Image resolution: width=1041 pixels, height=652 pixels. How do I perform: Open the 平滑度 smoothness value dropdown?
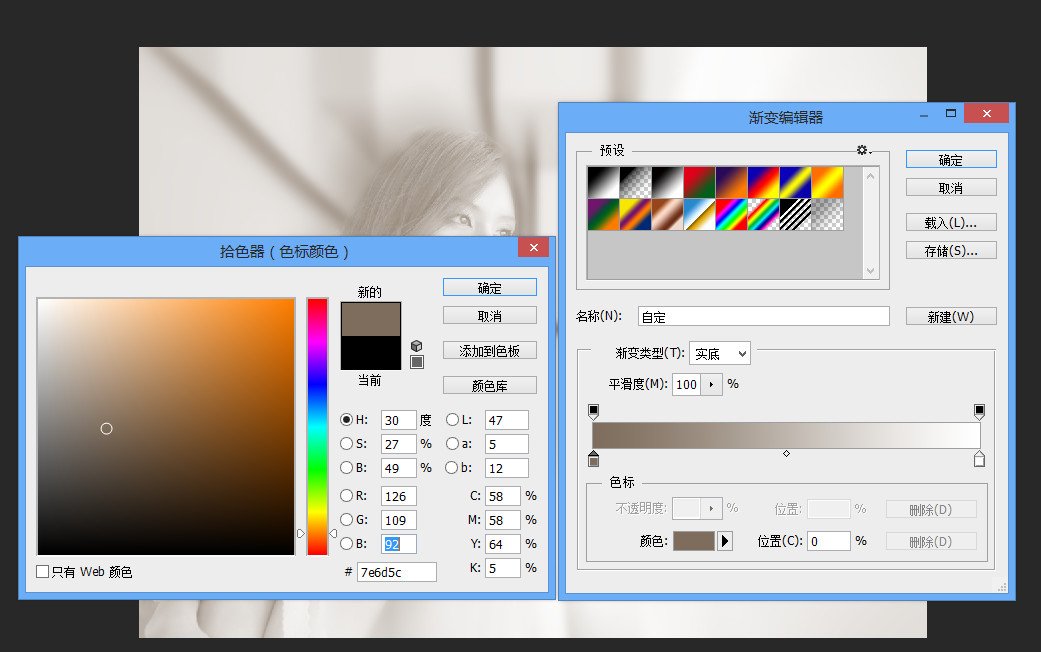click(x=711, y=384)
